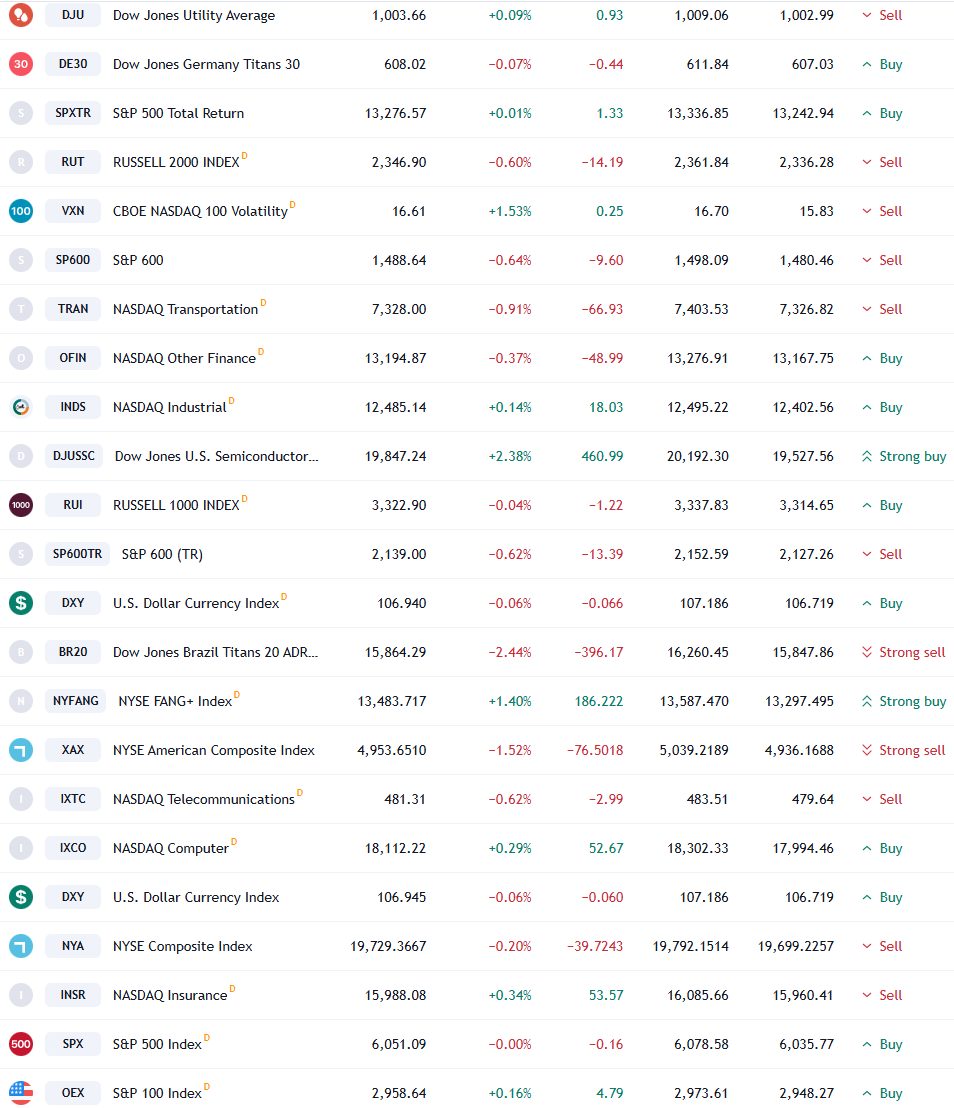Click the DJU Dow Jones Utility logo icon

pos(20,15)
